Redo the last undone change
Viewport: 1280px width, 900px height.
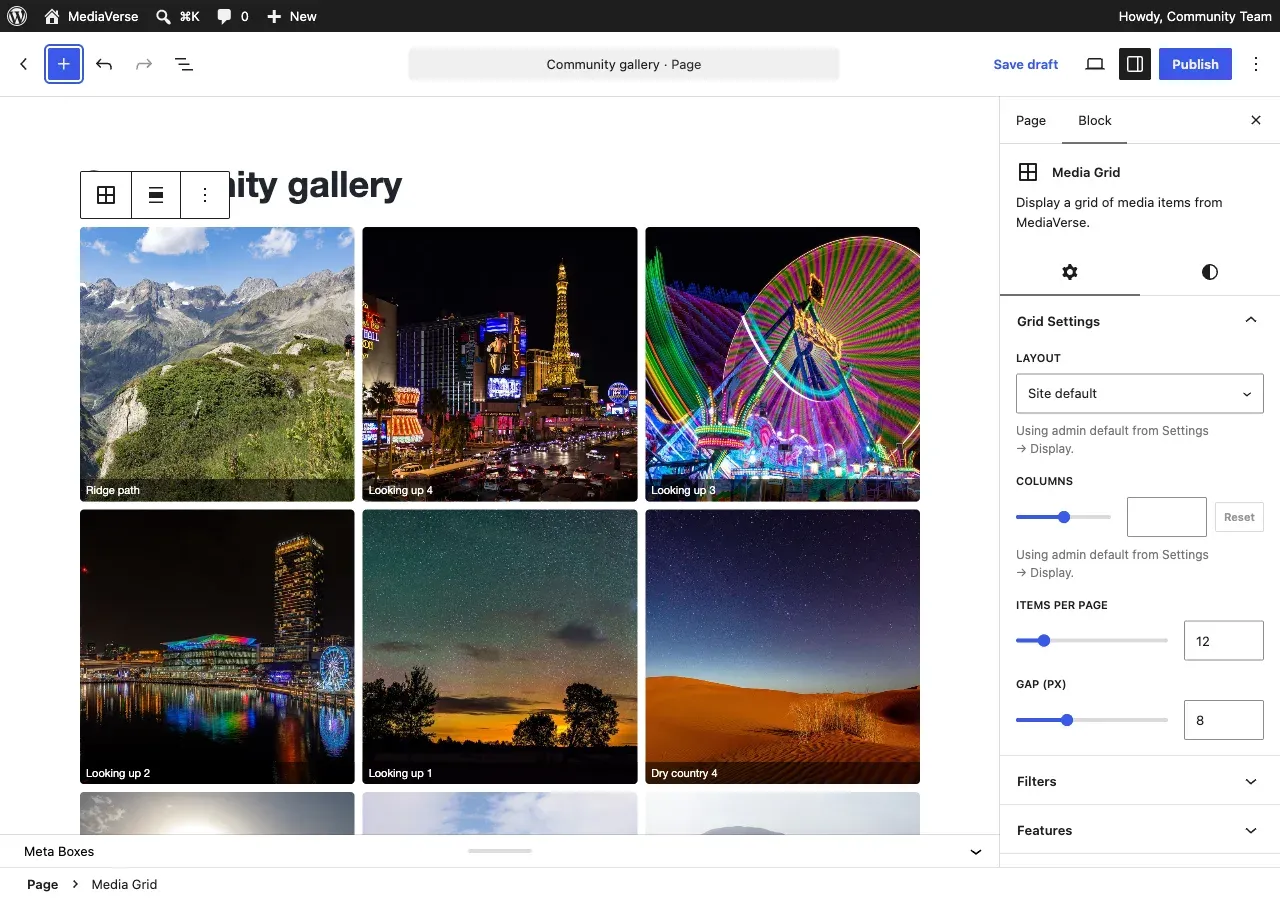(x=144, y=64)
